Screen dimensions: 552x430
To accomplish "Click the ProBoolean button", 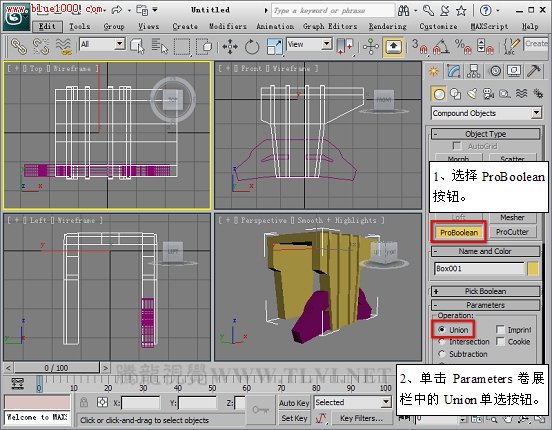I will pyautogui.click(x=459, y=232).
